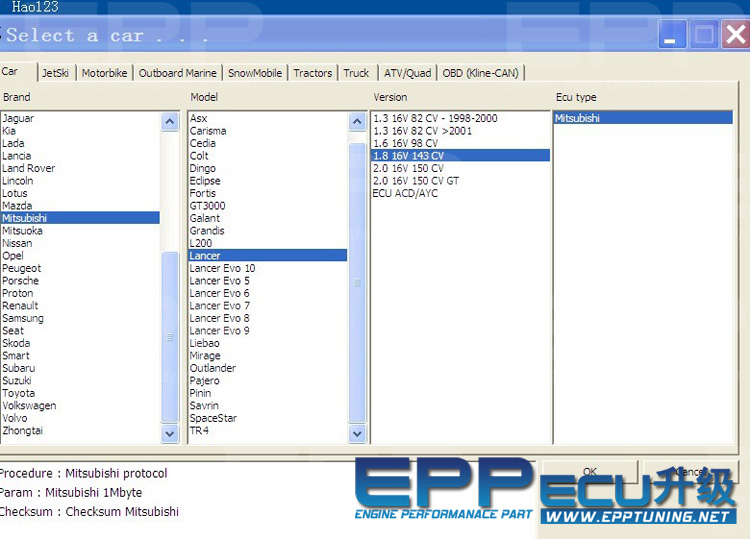Image resolution: width=750 pixels, height=539 pixels.
Task: Switch to the JetSki tab
Action: (x=55, y=73)
